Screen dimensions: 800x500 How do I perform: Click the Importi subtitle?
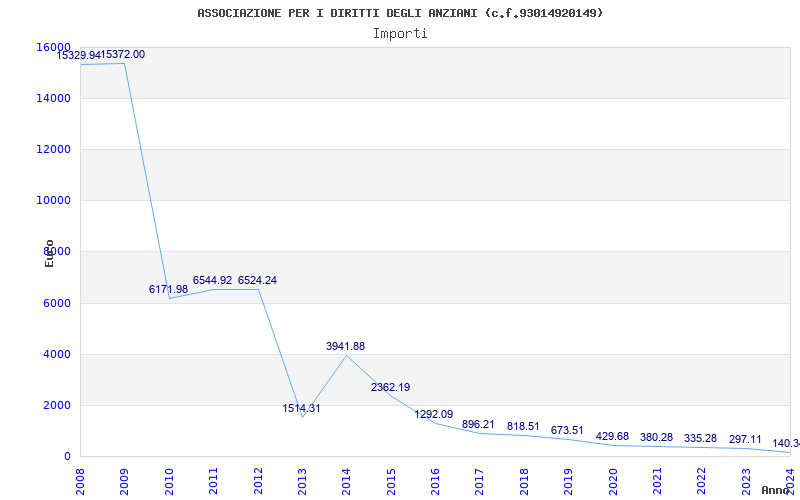pos(400,34)
